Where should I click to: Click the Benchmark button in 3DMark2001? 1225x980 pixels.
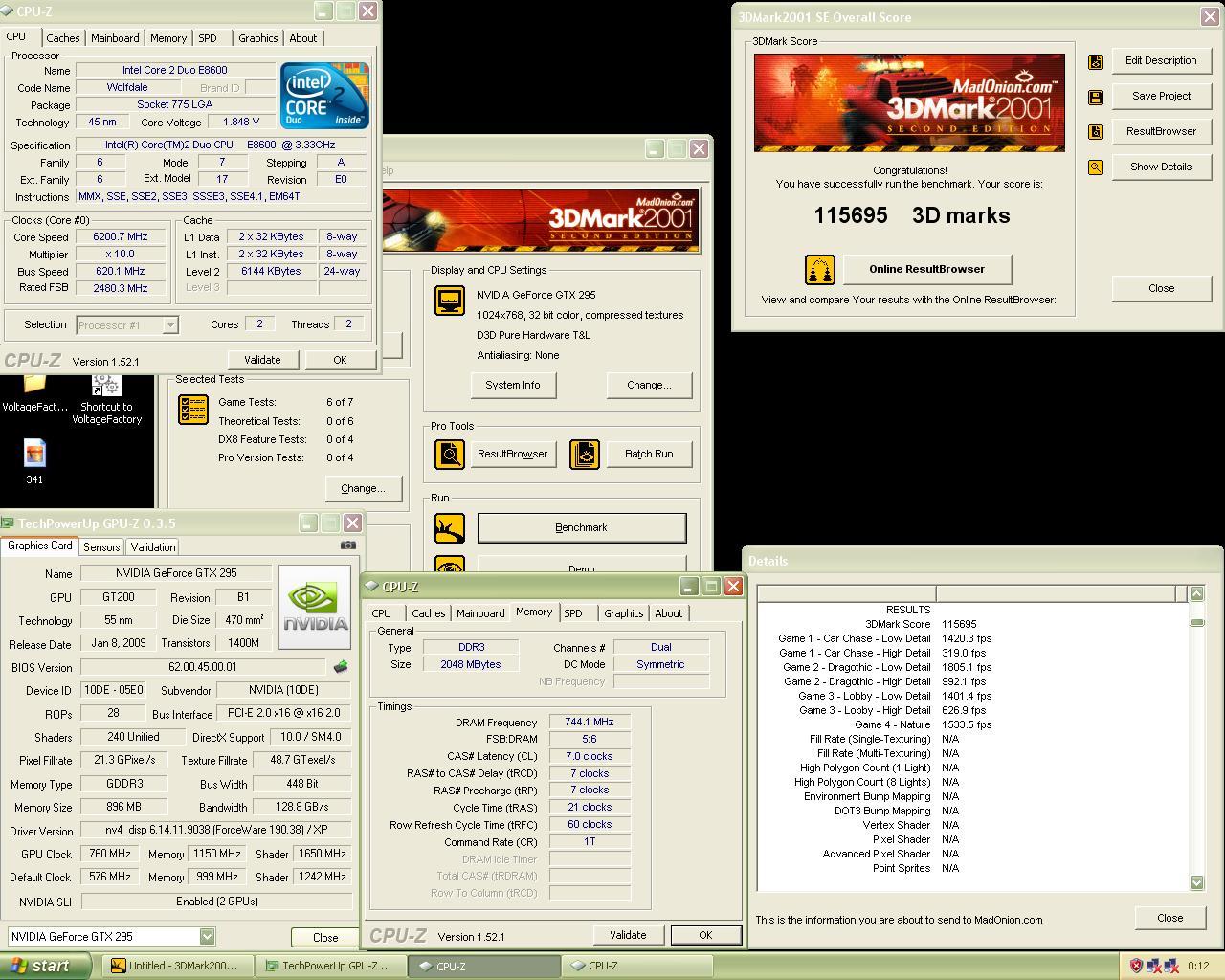coord(582,527)
